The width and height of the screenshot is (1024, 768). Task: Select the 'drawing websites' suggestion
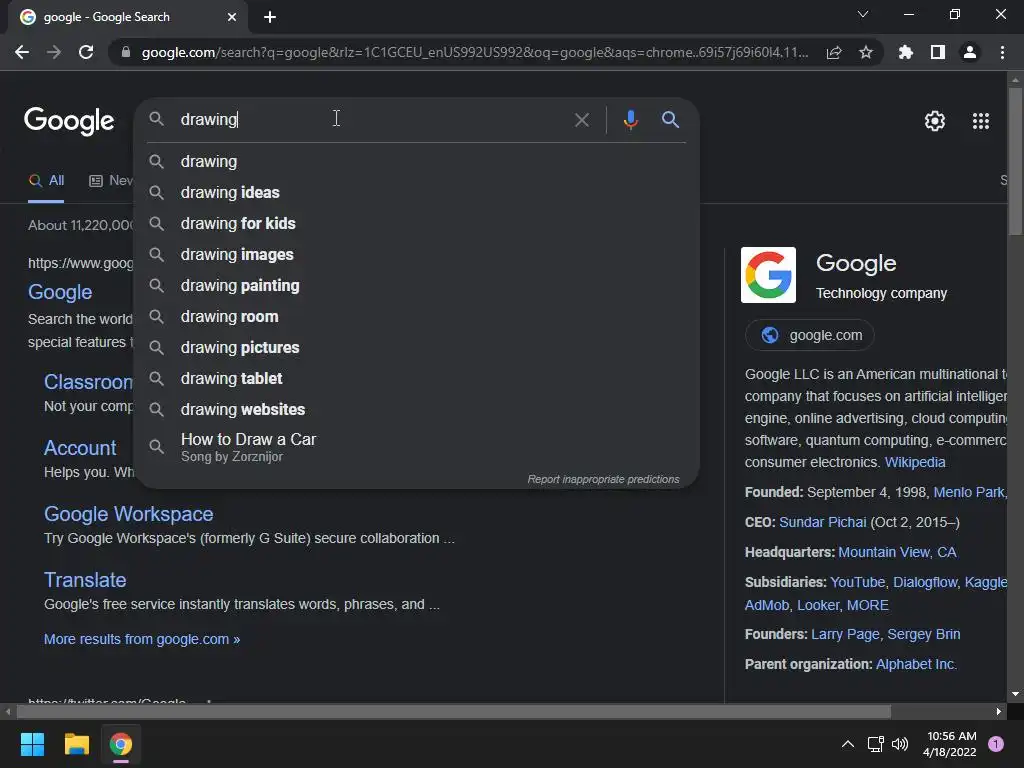point(417,409)
